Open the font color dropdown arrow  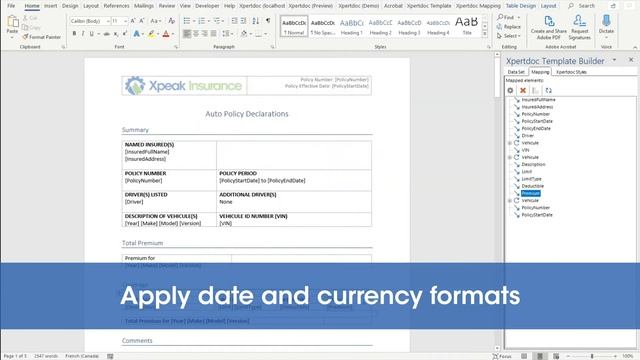tap(173, 34)
